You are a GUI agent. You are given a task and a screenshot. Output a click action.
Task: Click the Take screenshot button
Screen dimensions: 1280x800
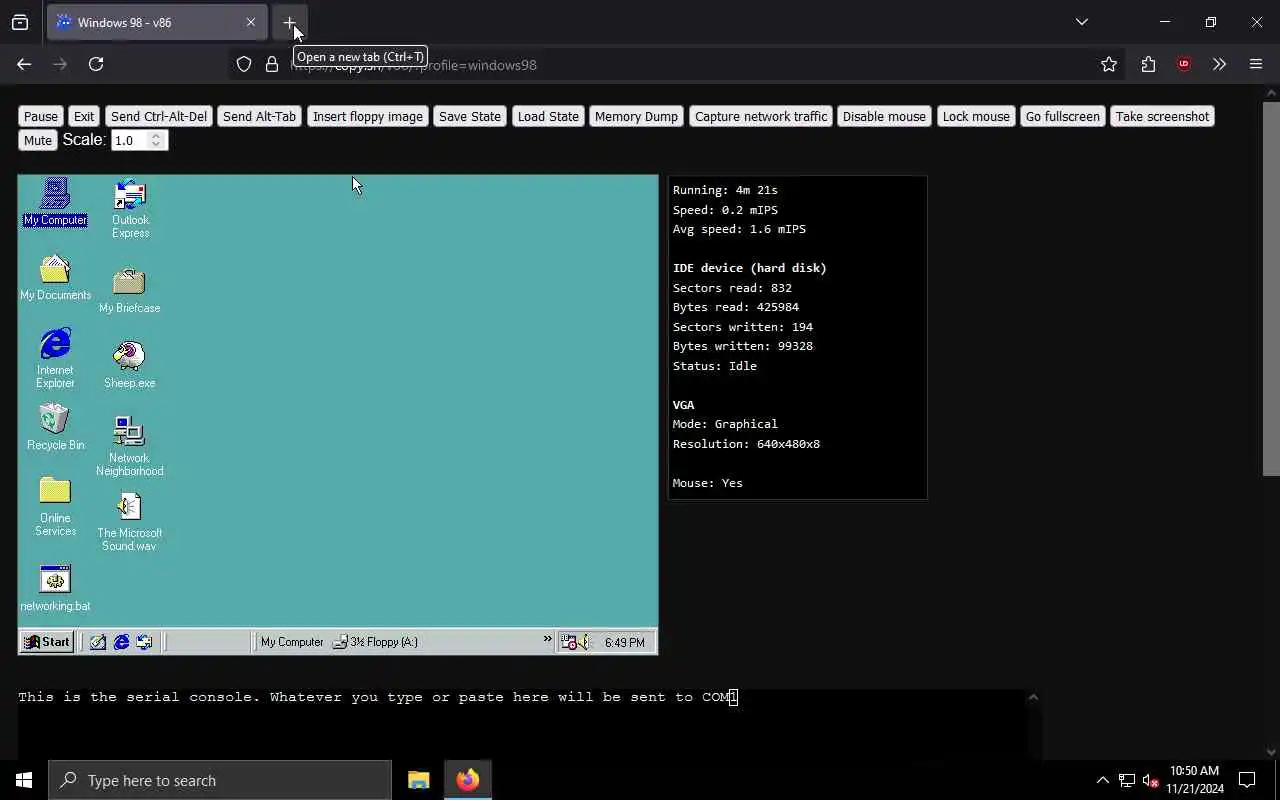[x=1162, y=116]
